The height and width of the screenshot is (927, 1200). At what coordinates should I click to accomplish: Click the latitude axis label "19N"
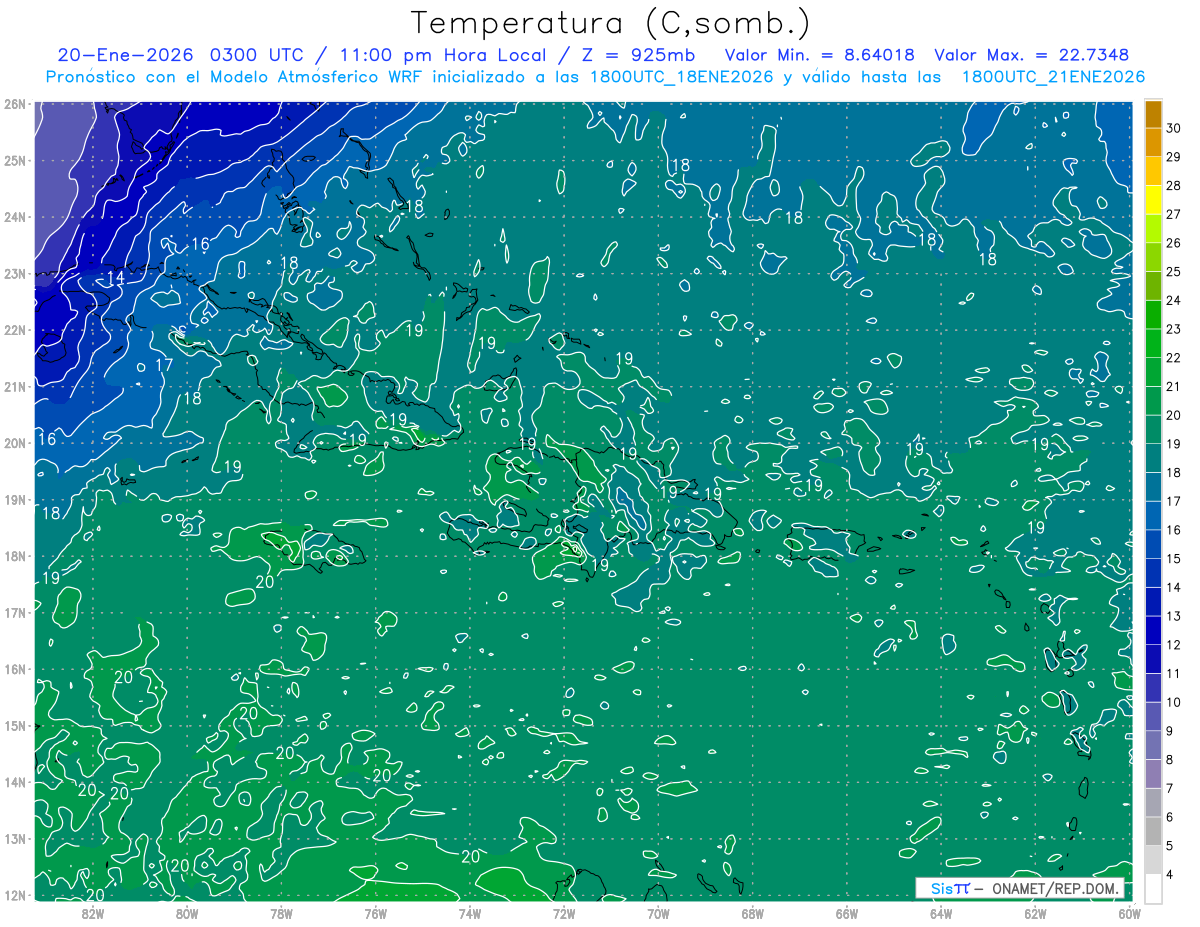click(x=14, y=500)
